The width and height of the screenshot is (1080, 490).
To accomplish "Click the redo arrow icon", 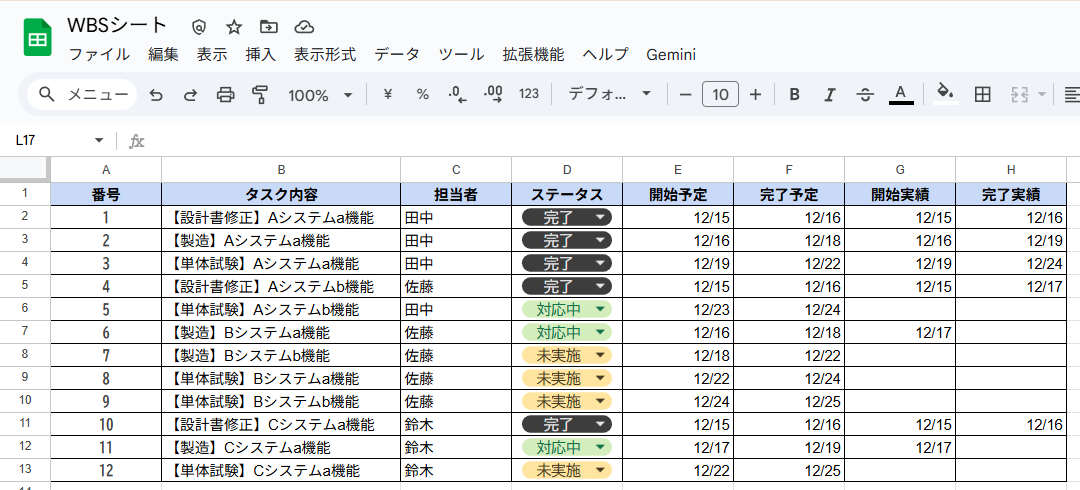I will point(190,95).
